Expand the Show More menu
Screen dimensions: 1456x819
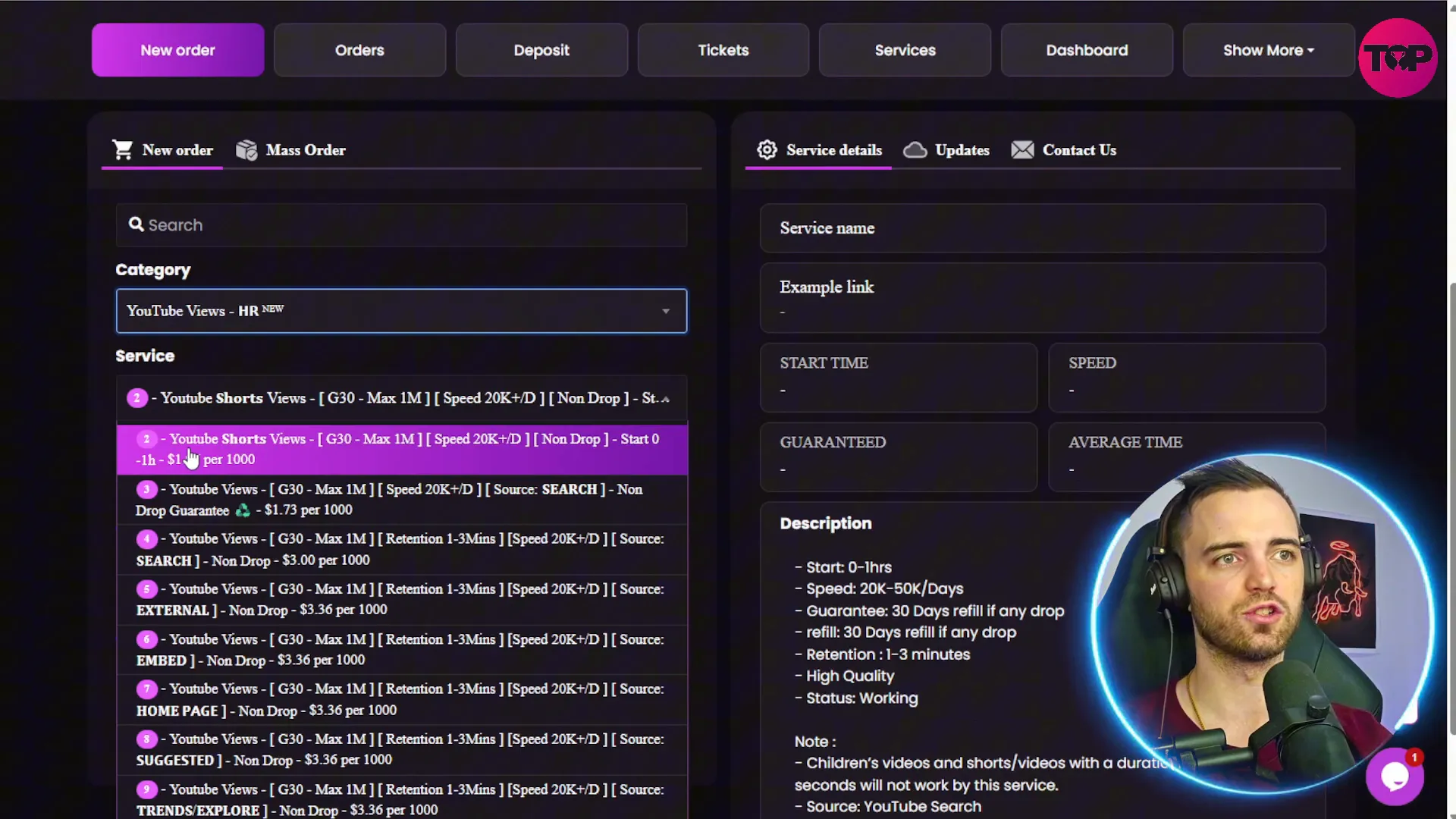click(x=1269, y=50)
